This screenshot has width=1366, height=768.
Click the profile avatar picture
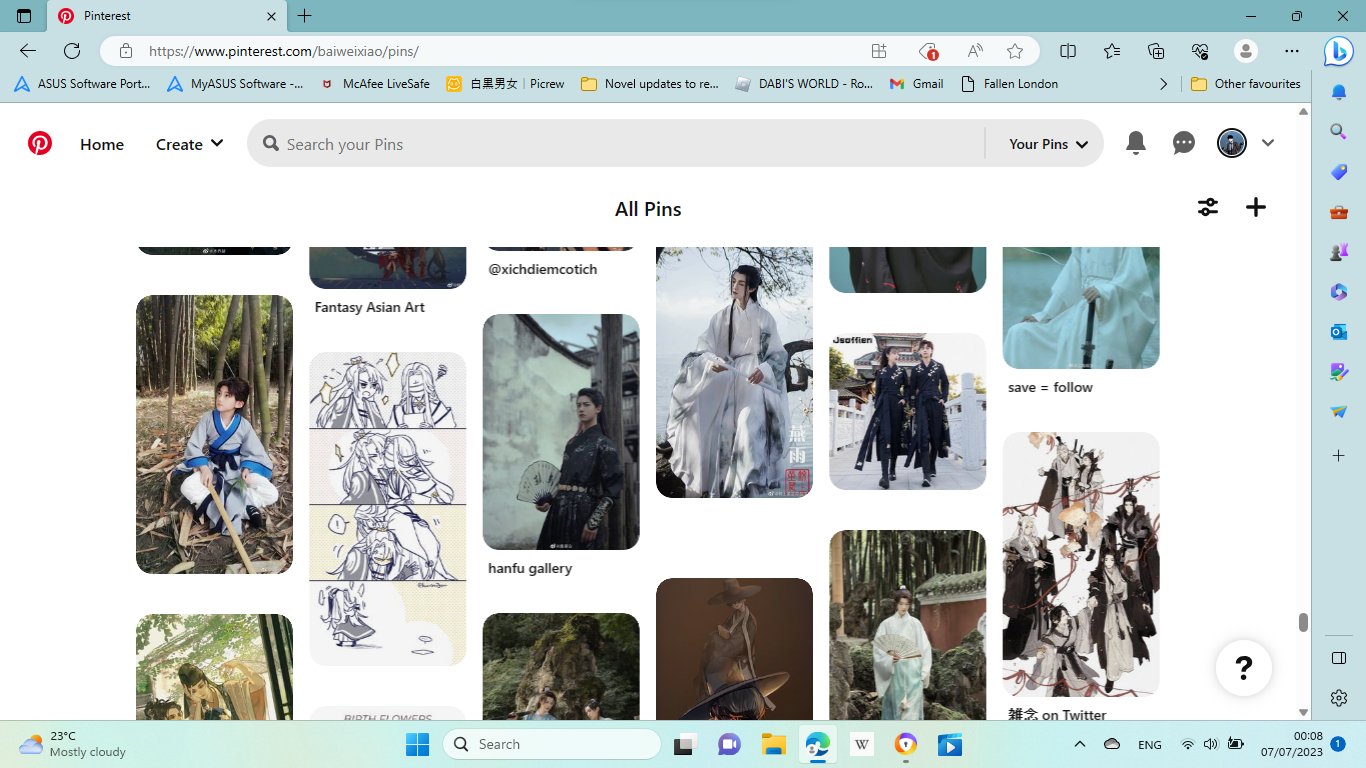pyautogui.click(x=1231, y=144)
